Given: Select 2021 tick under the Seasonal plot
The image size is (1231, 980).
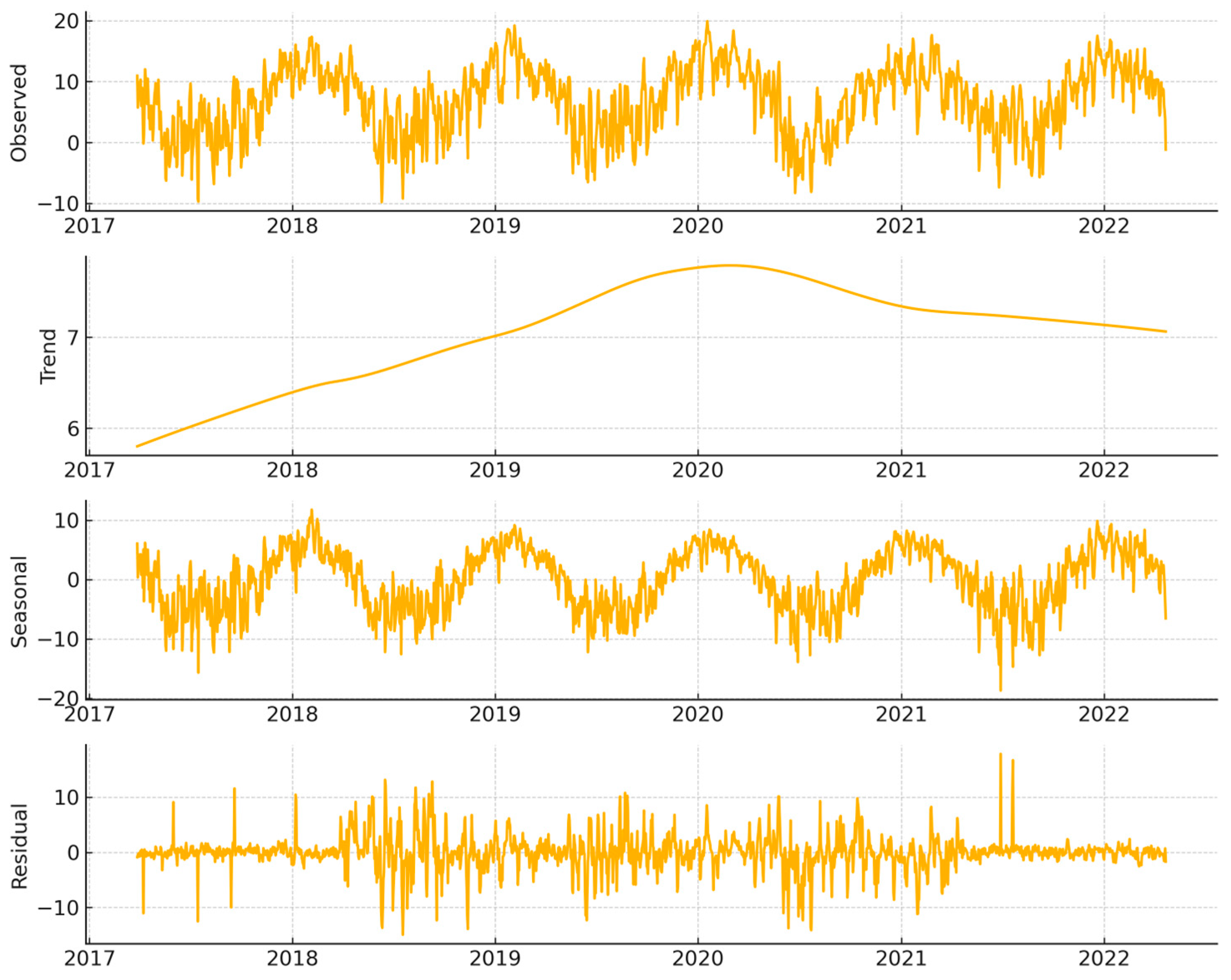Looking at the screenshot, I should 901,714.
